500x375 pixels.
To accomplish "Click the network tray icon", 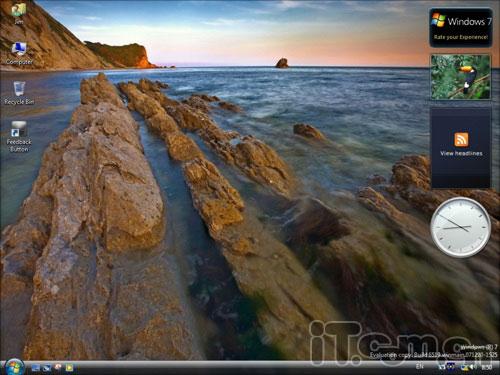I will coord(442,367).
